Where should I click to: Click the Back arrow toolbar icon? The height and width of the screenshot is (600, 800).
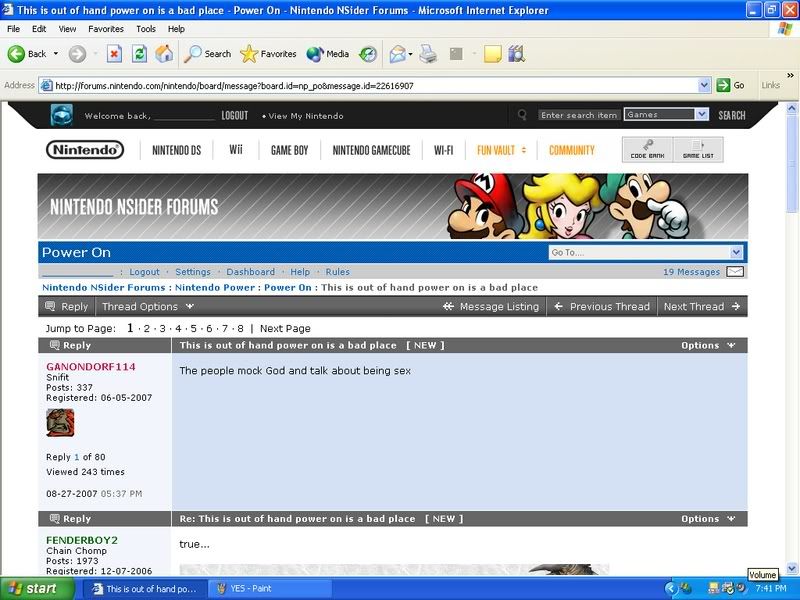[16, 54]
